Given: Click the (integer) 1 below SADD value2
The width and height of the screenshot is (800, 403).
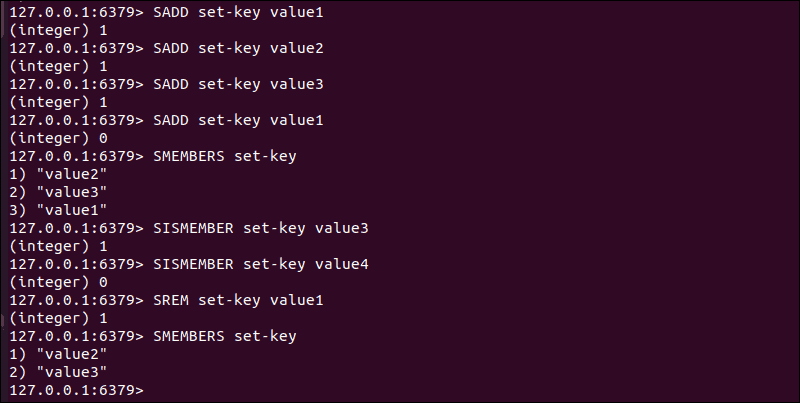Looking at the screenshot, I should 57,66.
